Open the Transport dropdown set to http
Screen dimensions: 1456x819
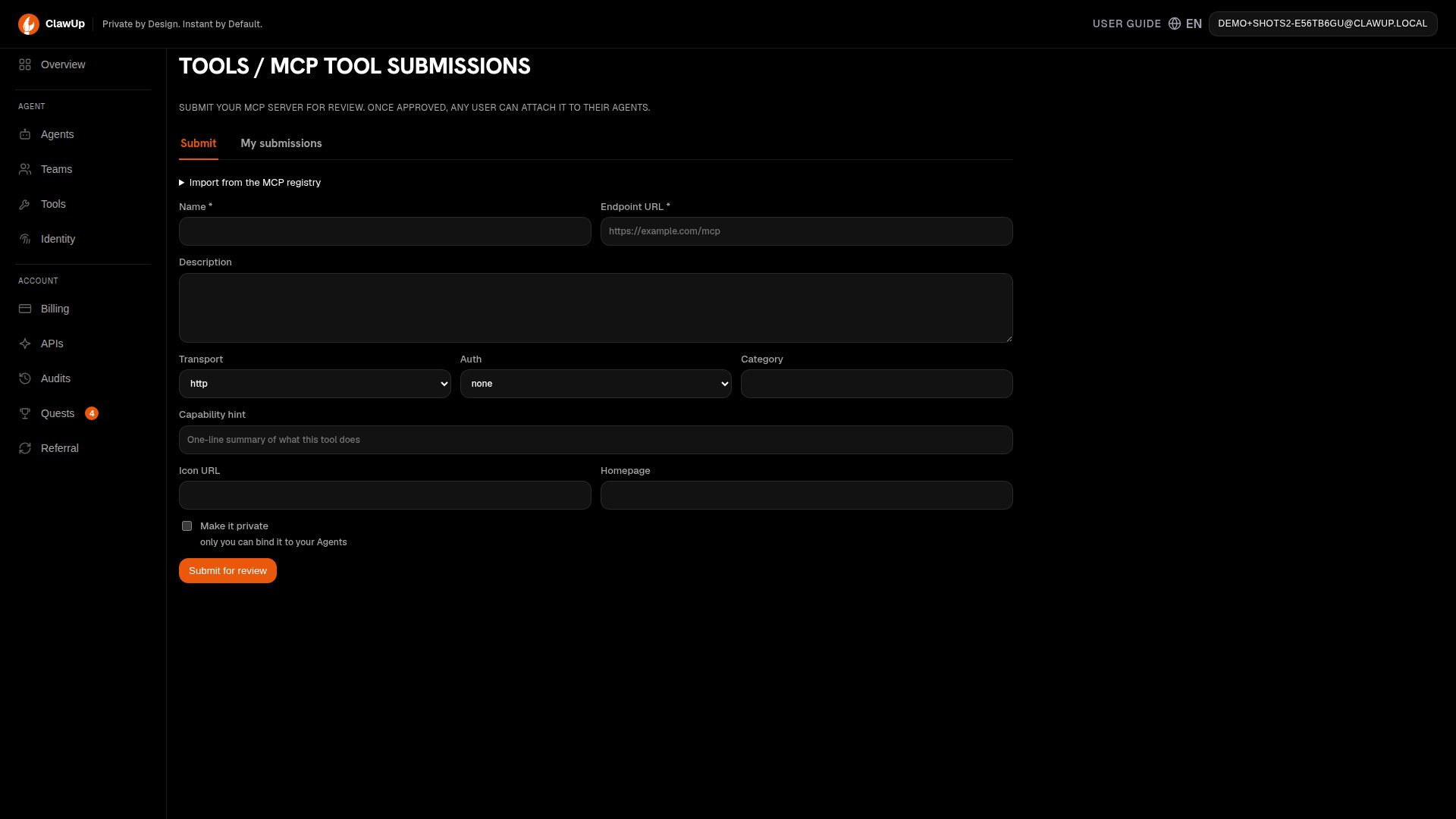(315, 384)
